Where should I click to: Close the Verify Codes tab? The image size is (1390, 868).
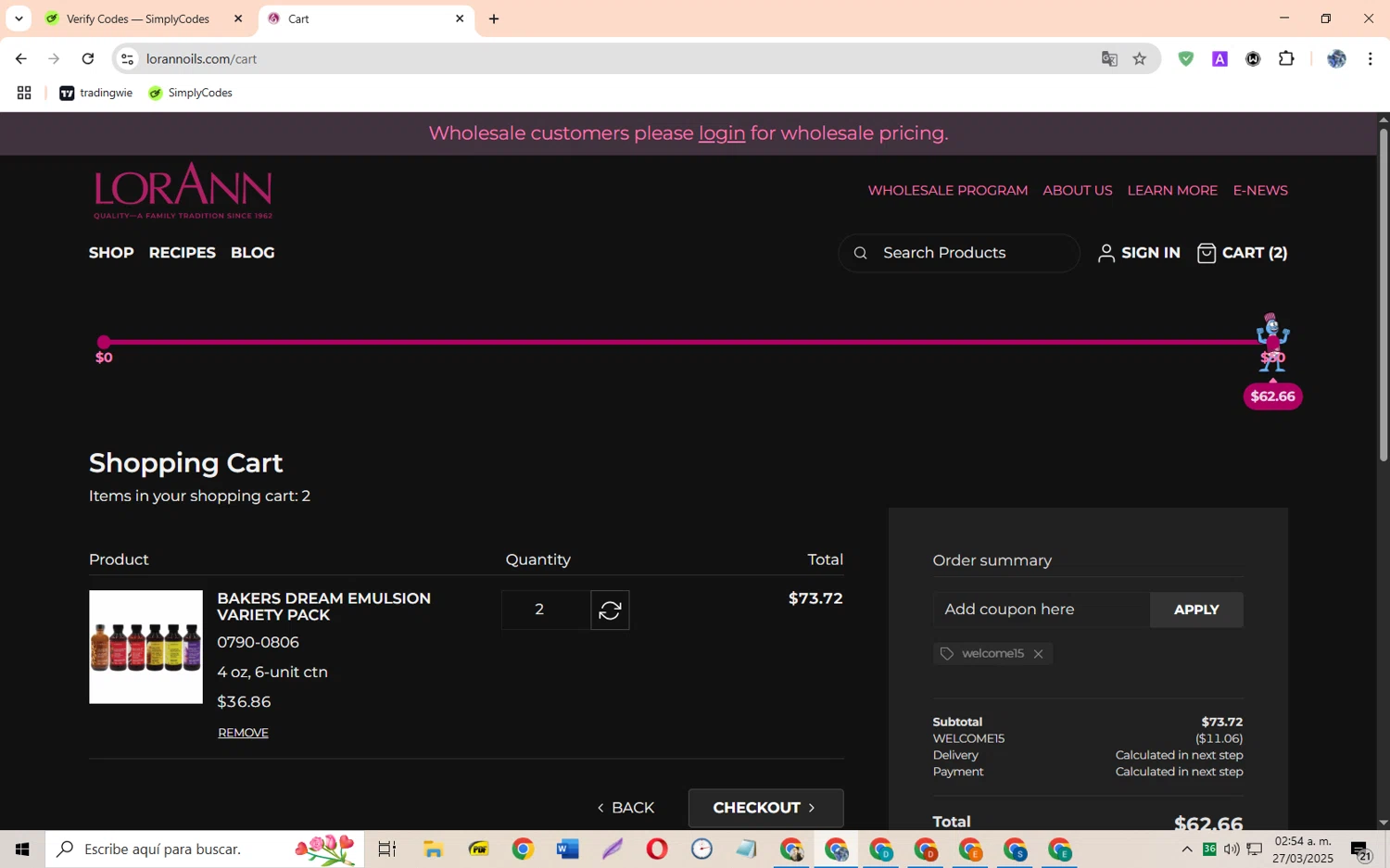238,19
